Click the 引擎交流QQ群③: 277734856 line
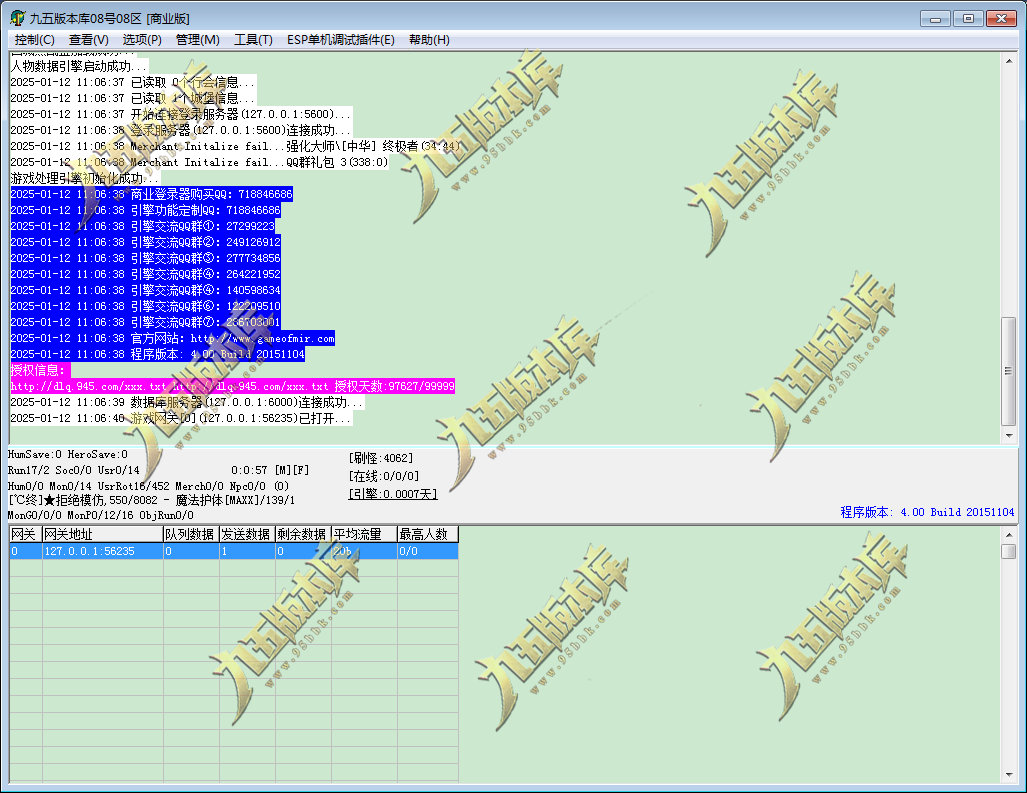This screenshot has width=1027, height=793. [x=146, y=258]
